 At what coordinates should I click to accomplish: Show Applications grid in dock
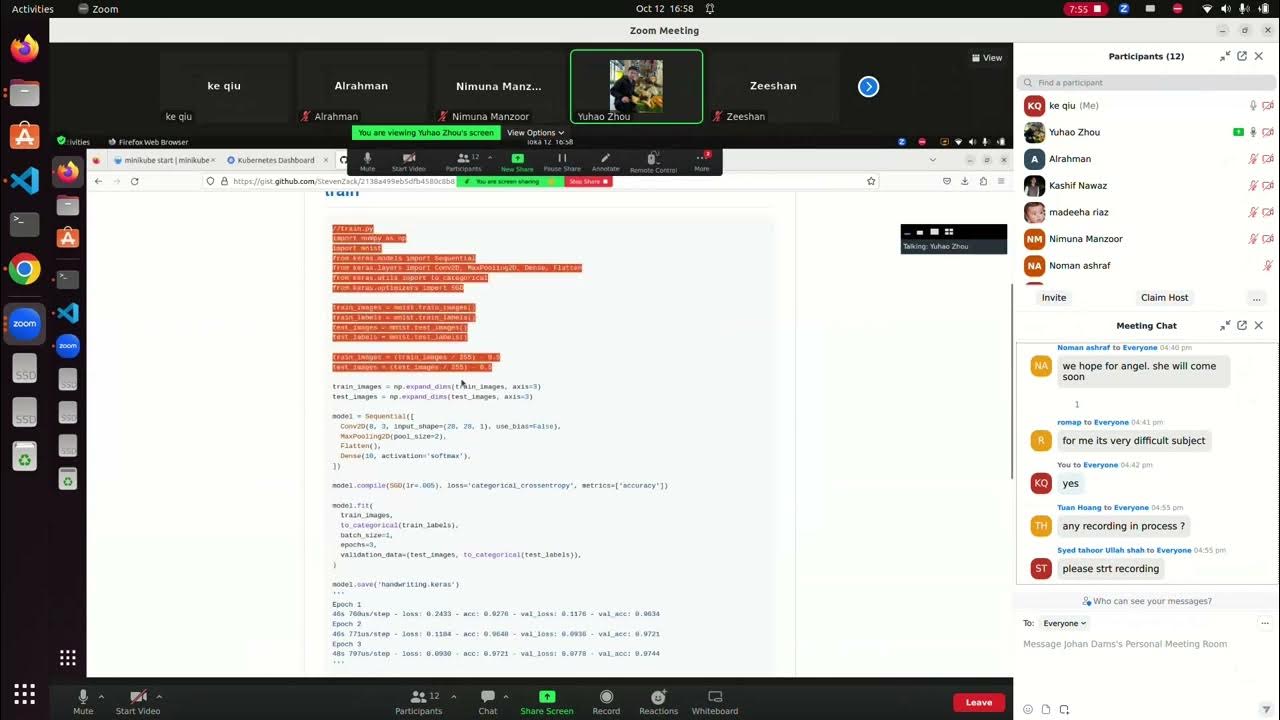(x=25, y=693)
